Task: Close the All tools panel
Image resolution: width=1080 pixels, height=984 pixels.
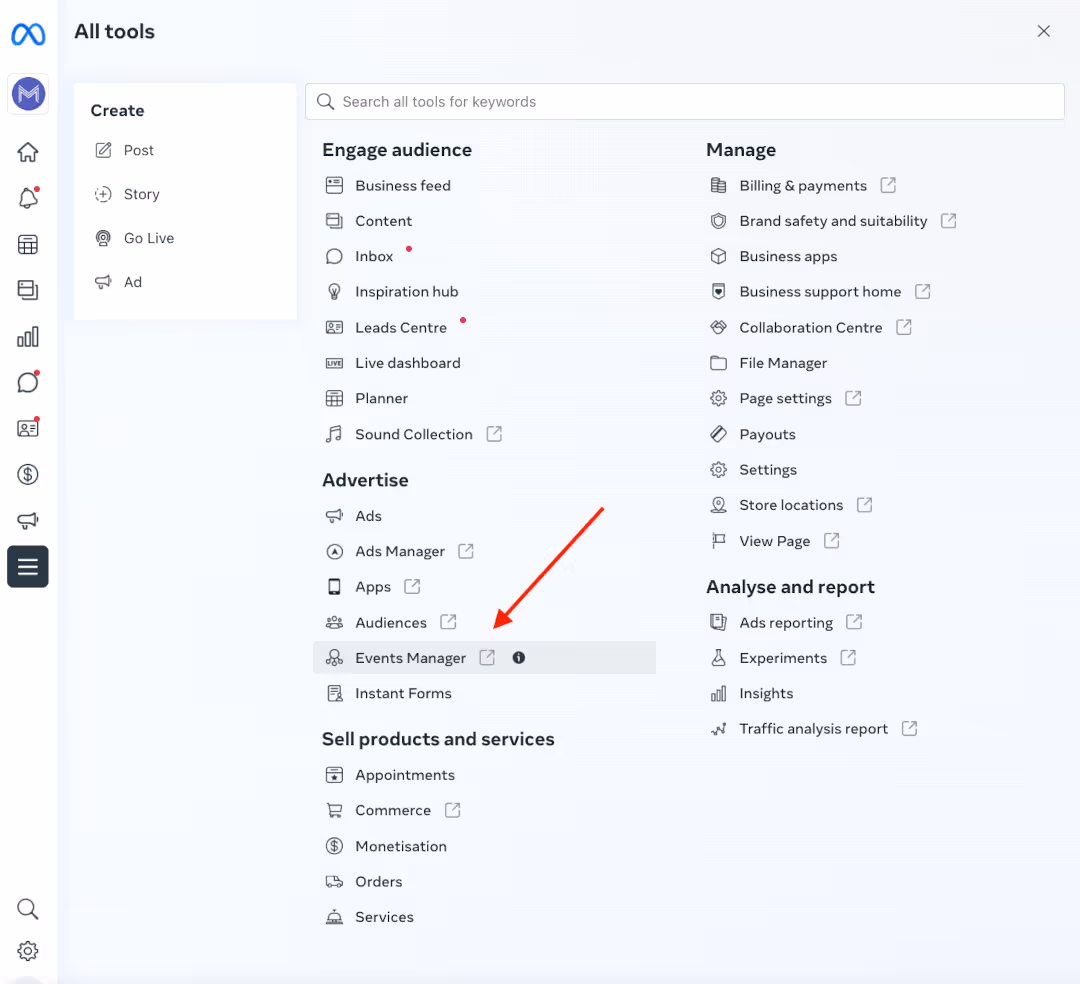Action: coord(1043,31)
